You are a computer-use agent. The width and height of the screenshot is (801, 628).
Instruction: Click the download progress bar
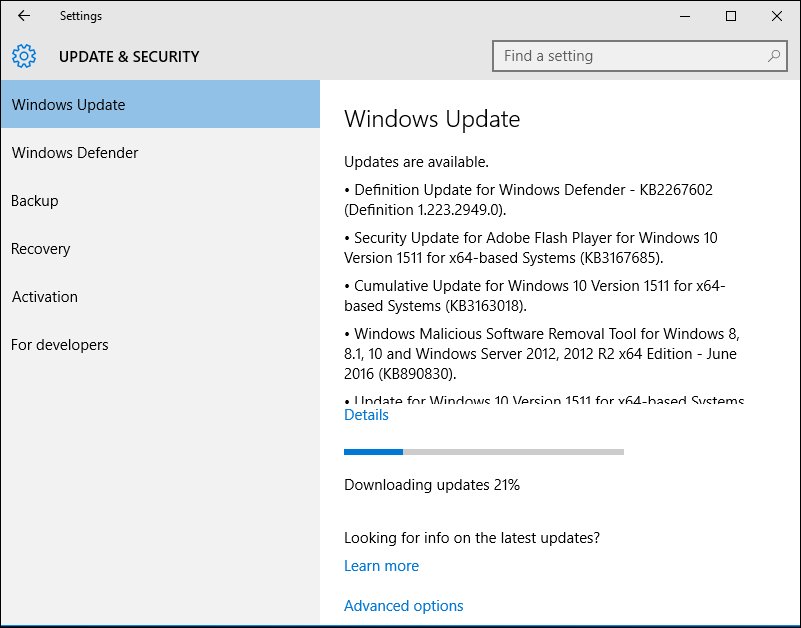click(484, 452)
